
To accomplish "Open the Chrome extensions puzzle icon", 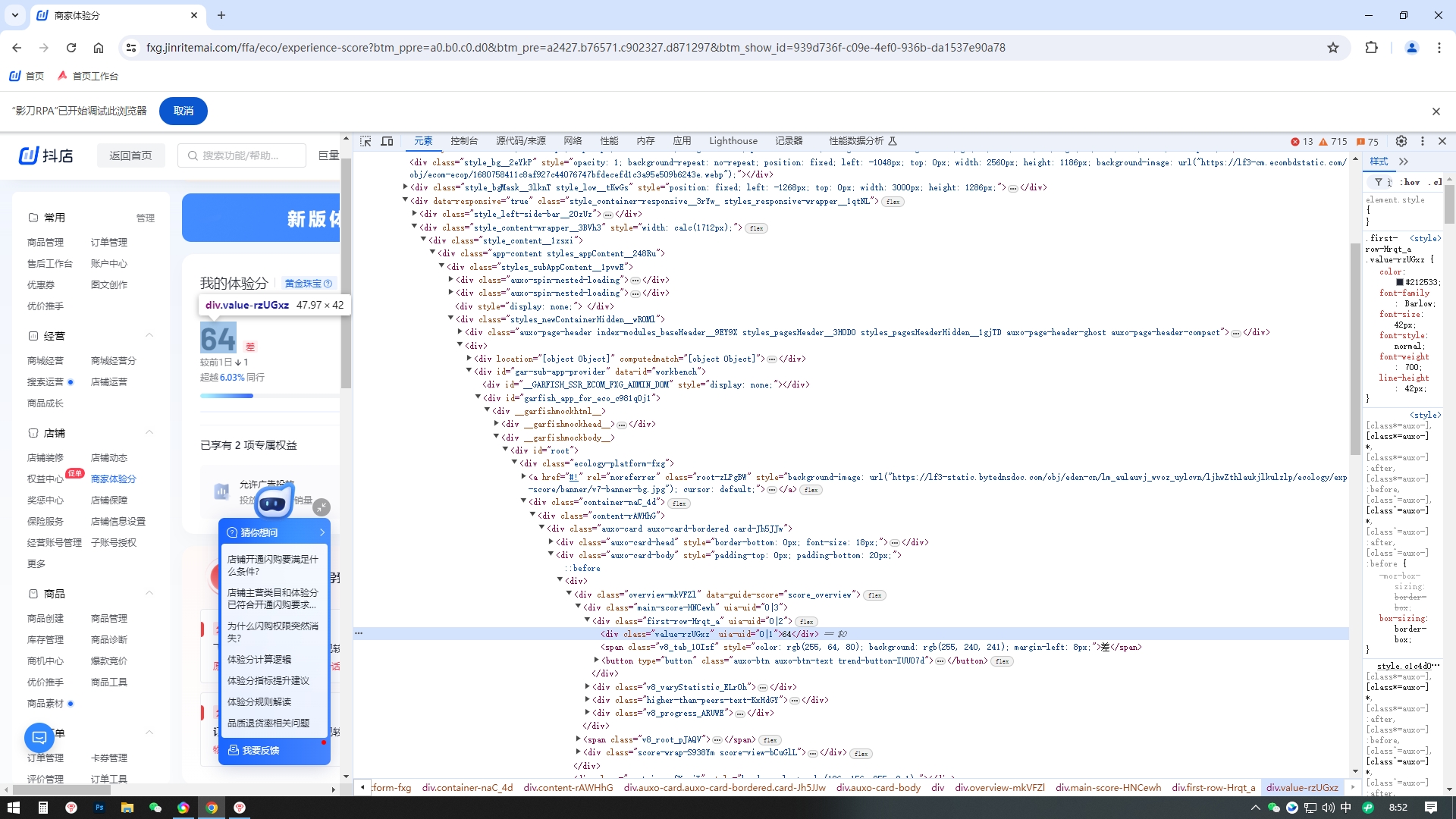I will pyautogui.click(x=1371, y=48).
